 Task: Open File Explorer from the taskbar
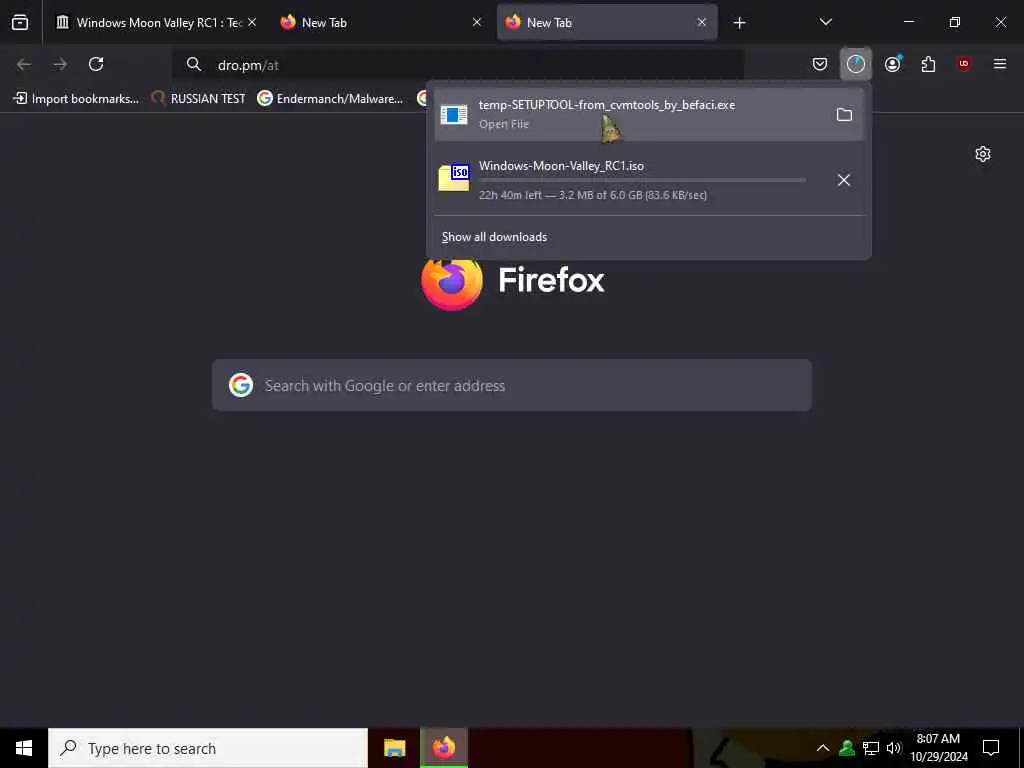pos(394,748)
